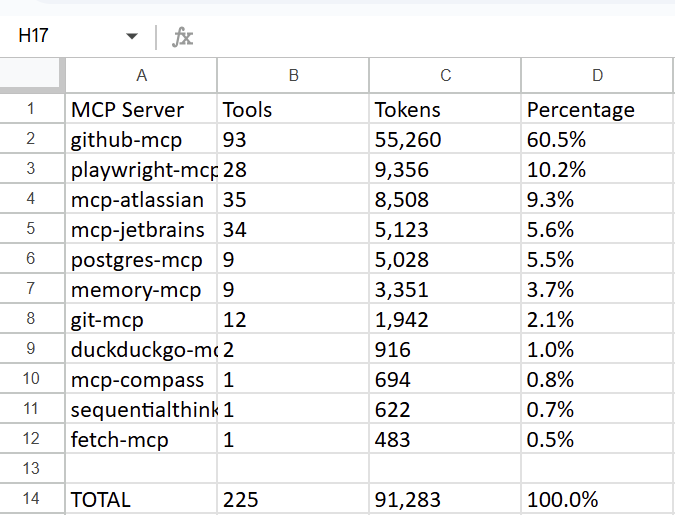Select the 'mcp-atlassian' cell

point(141,199)
